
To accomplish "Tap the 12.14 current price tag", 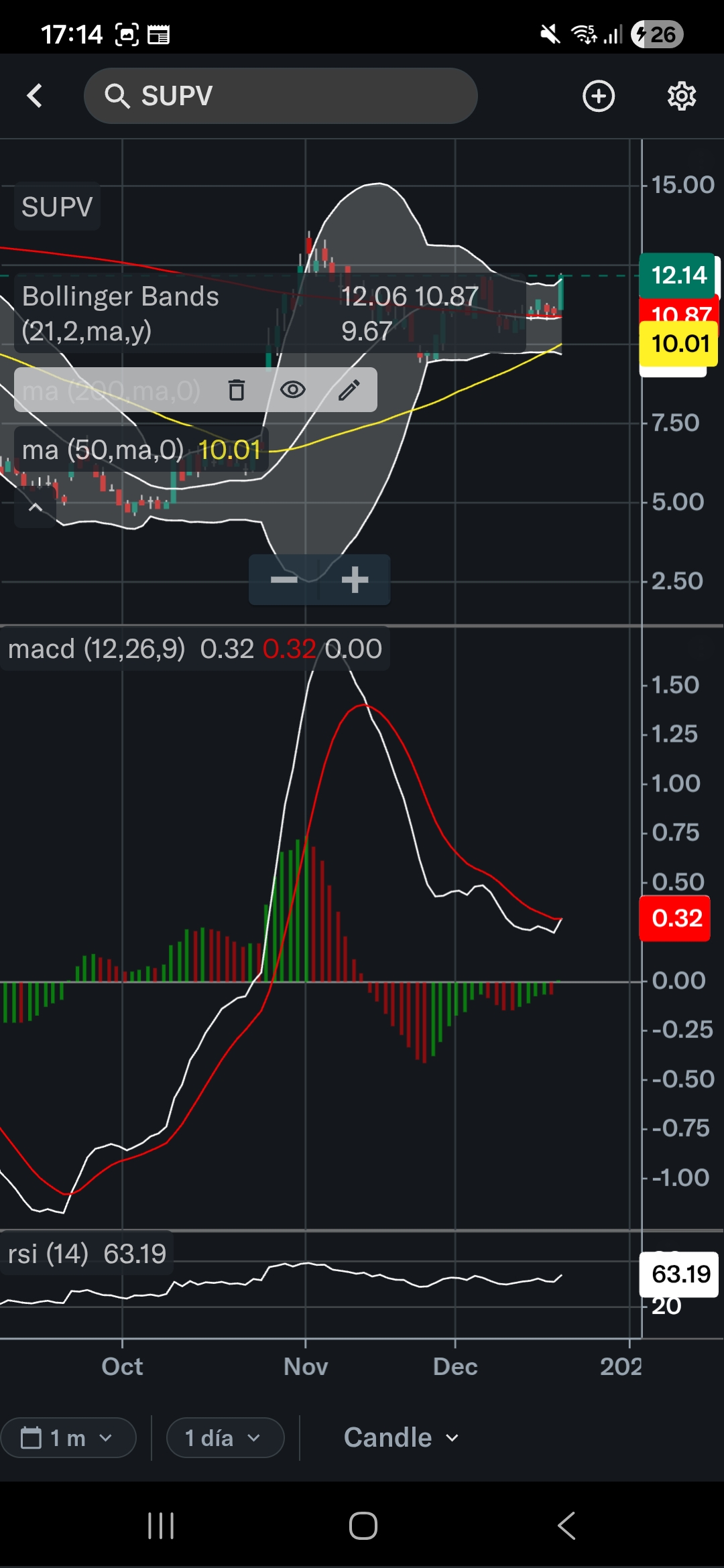I will tap(678, 275).
